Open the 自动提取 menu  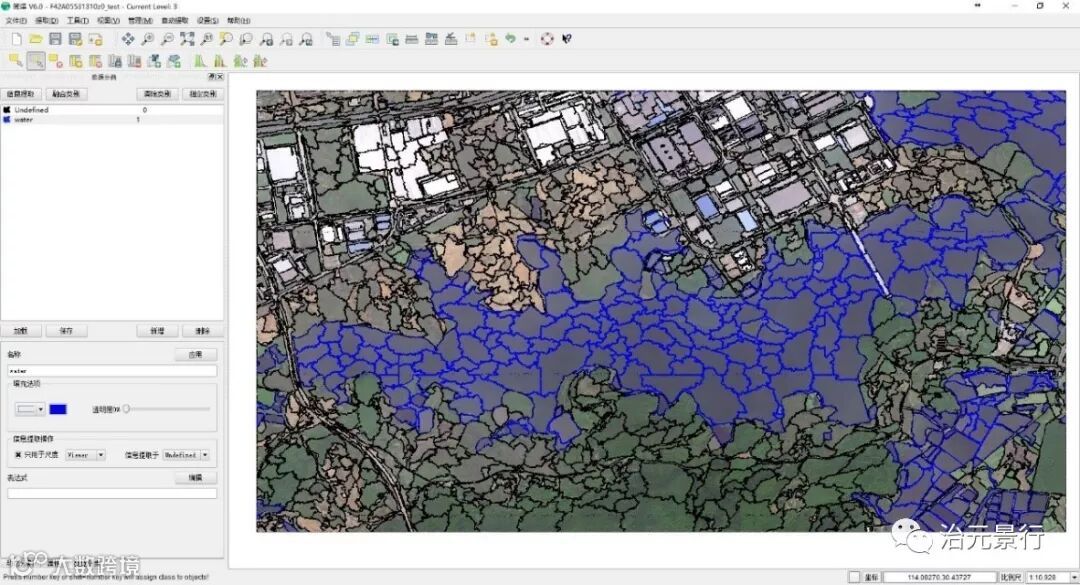[x=175, y=21]
